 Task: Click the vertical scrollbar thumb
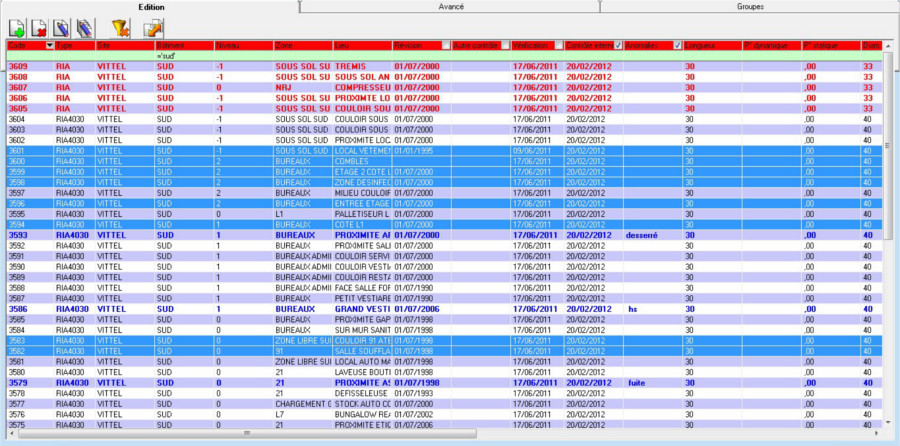click(887, 144)
